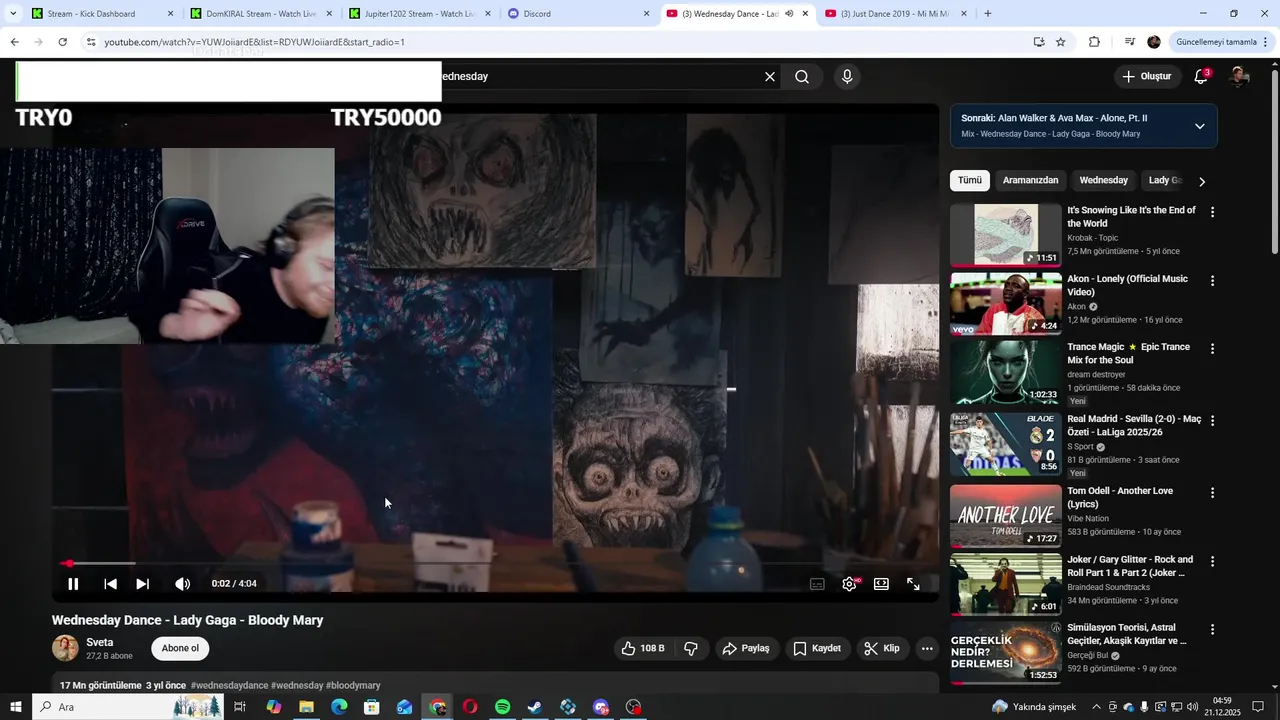Viewport: 1280px width, 720px height.
Task: Reload the page in Chrome
Action: 62,42
